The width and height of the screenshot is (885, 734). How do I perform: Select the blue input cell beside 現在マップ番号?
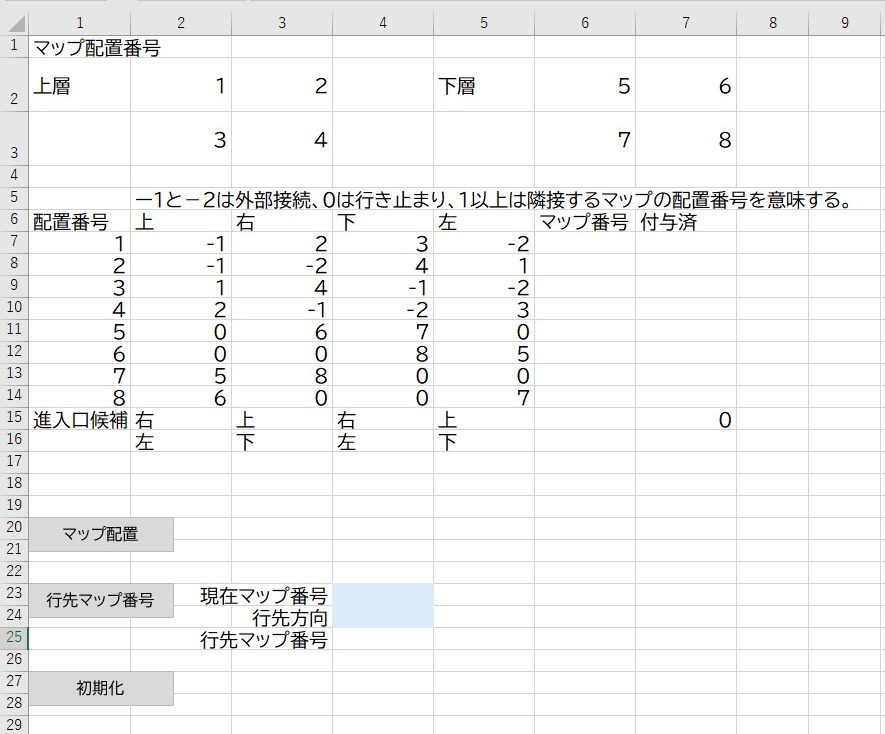383,596
